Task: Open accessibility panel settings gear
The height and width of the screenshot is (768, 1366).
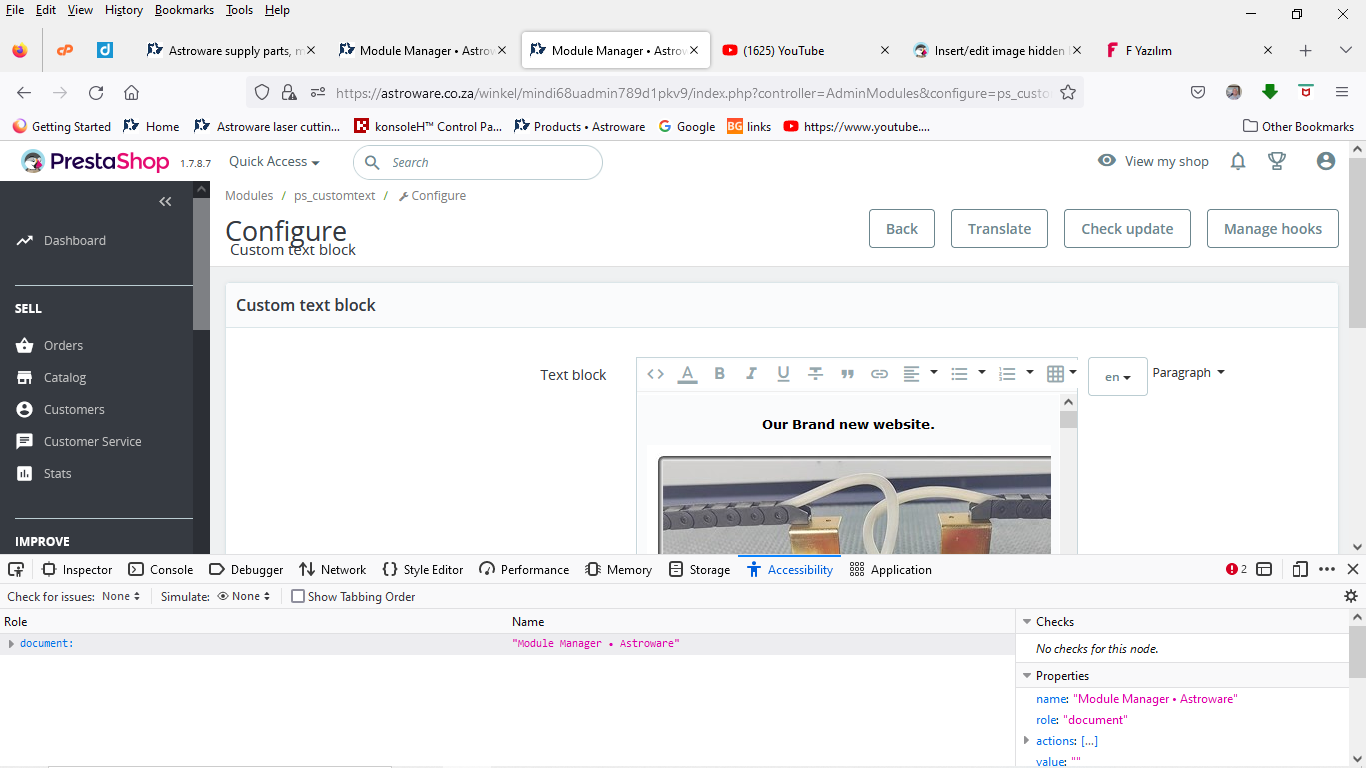Action: tap(1351, 596)
